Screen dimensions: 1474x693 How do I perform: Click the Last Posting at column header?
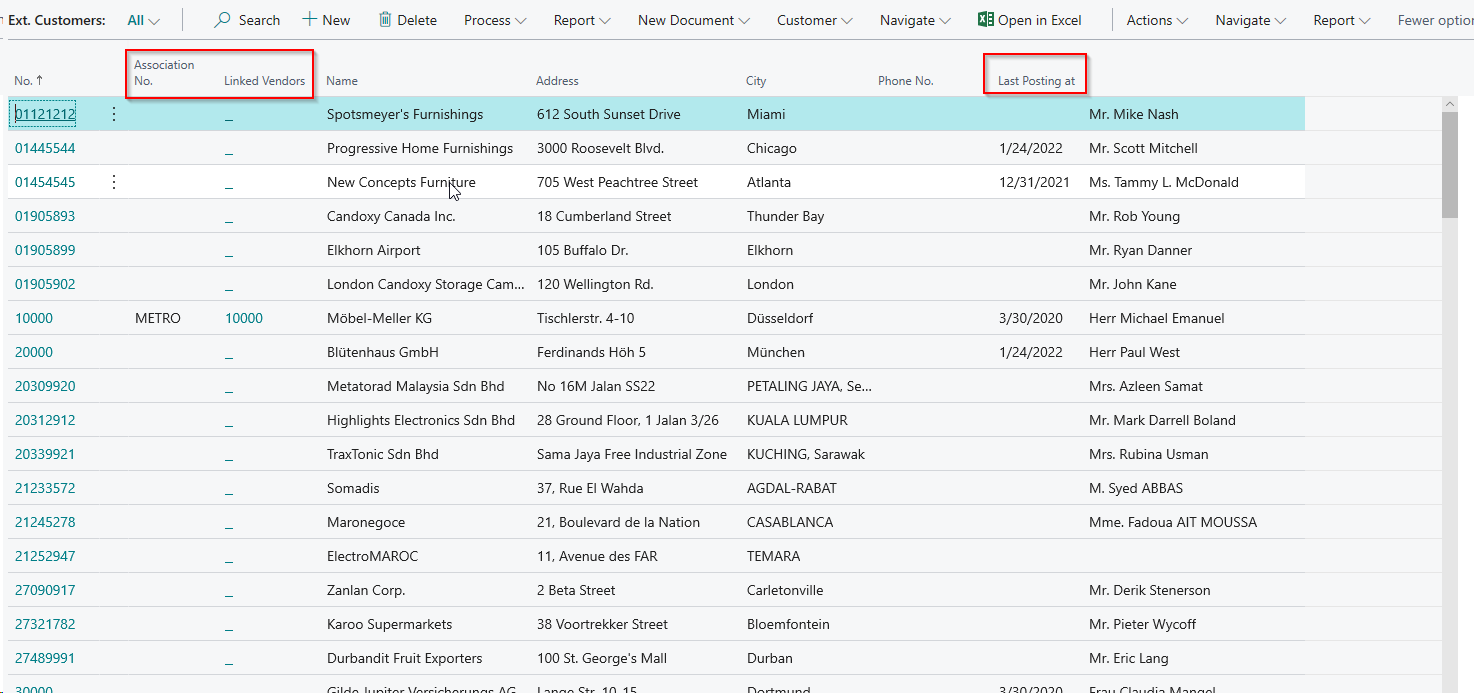(x=1036, y=81)
